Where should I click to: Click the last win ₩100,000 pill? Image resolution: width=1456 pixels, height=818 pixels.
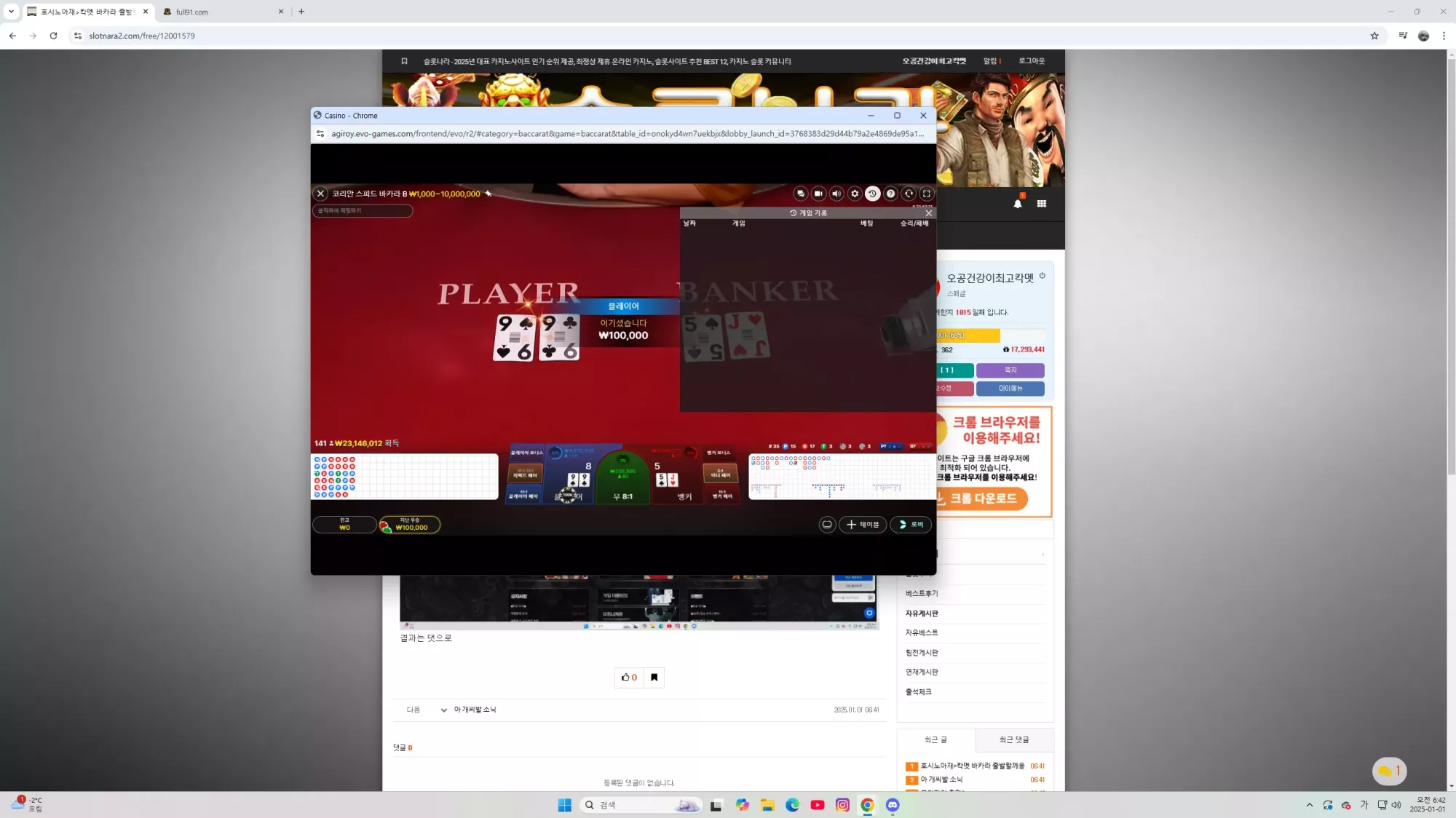410,525
